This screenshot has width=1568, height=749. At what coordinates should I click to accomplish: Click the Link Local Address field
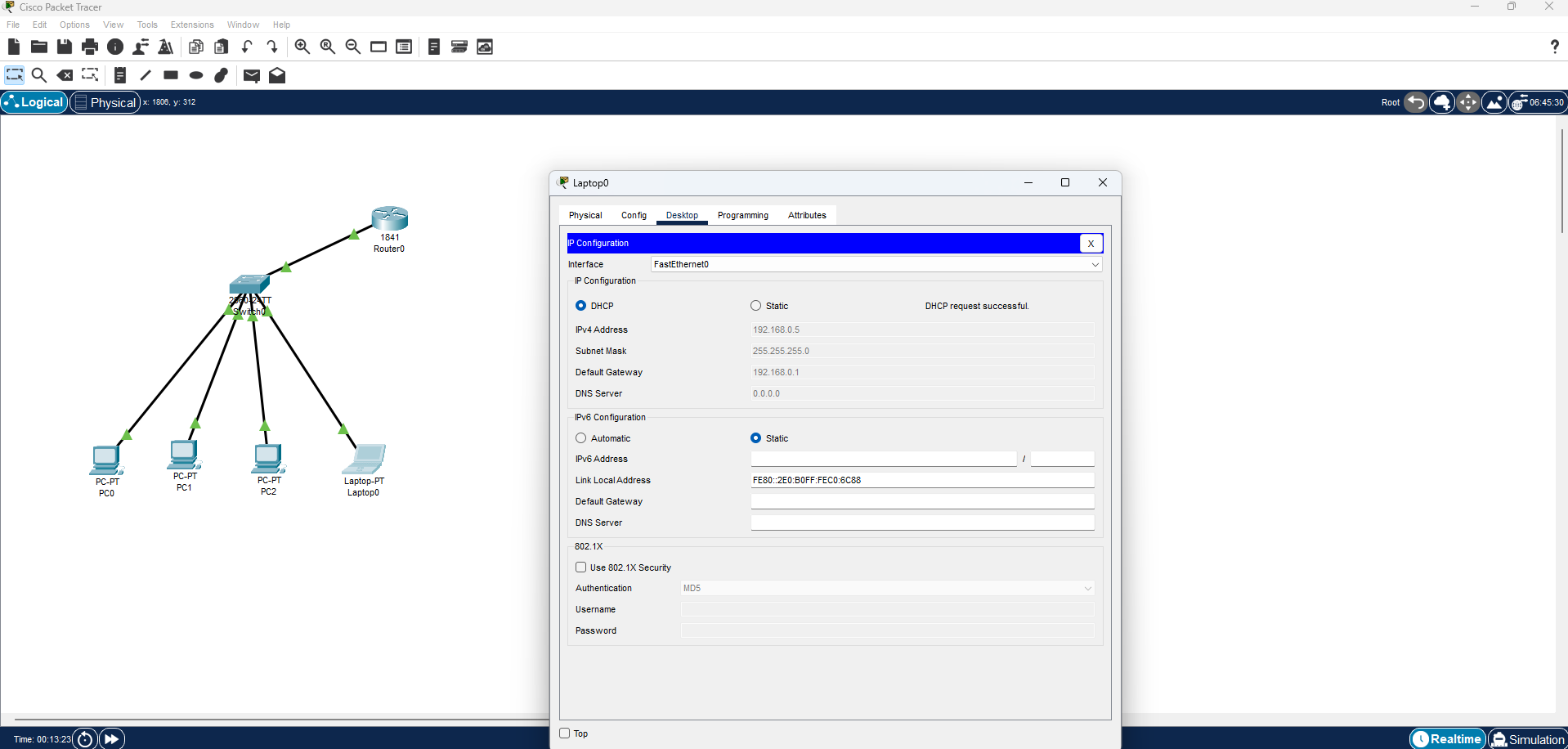click(x=922, y=480)
